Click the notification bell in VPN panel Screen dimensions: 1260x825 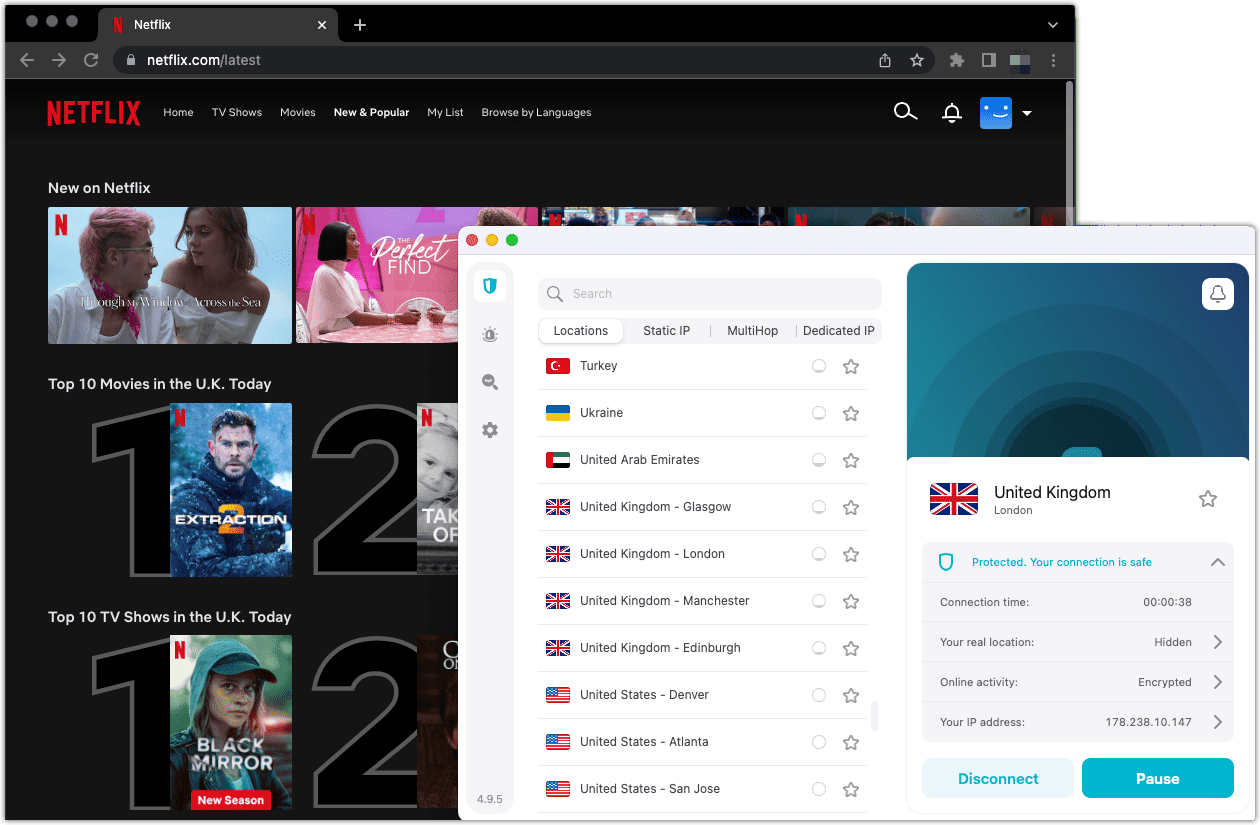pyautogui.click(x=1217, y=294)
